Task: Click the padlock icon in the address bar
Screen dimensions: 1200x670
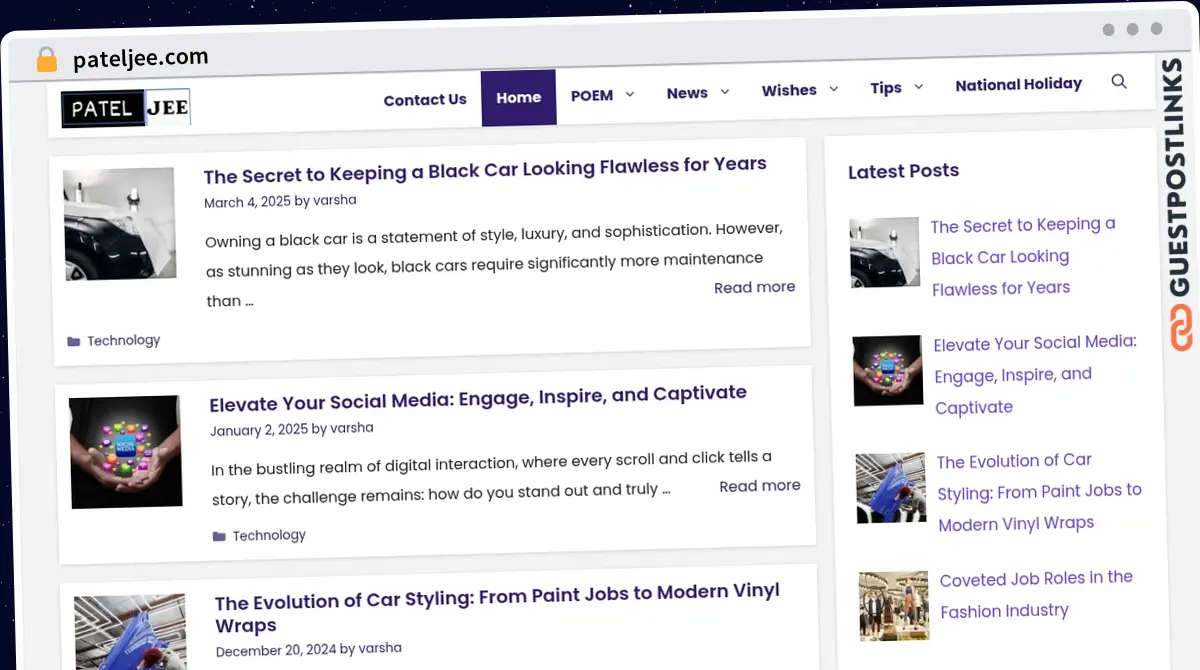Action: pyautogui.click(x=46, y=60)
